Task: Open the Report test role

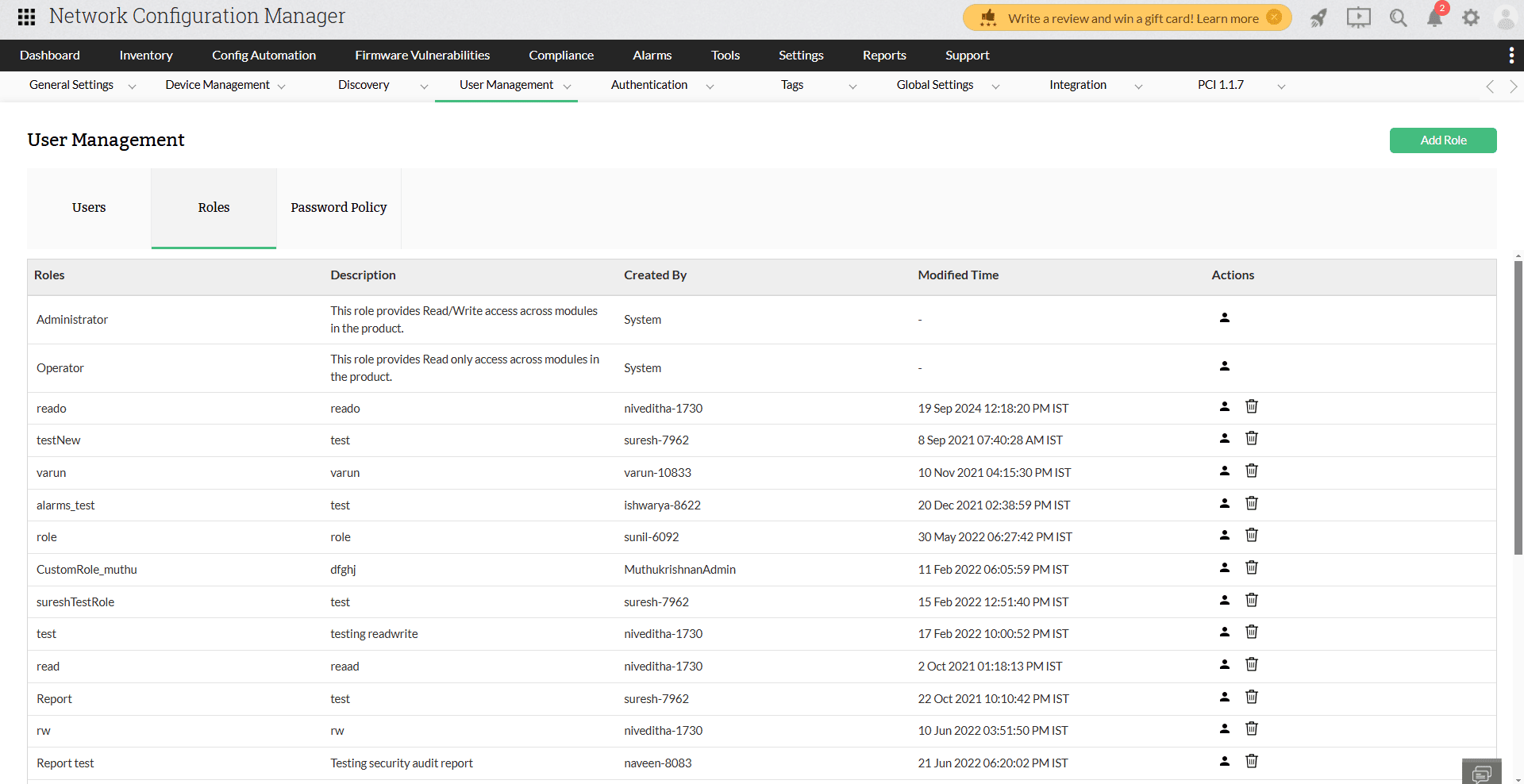Action: (65, 763)
